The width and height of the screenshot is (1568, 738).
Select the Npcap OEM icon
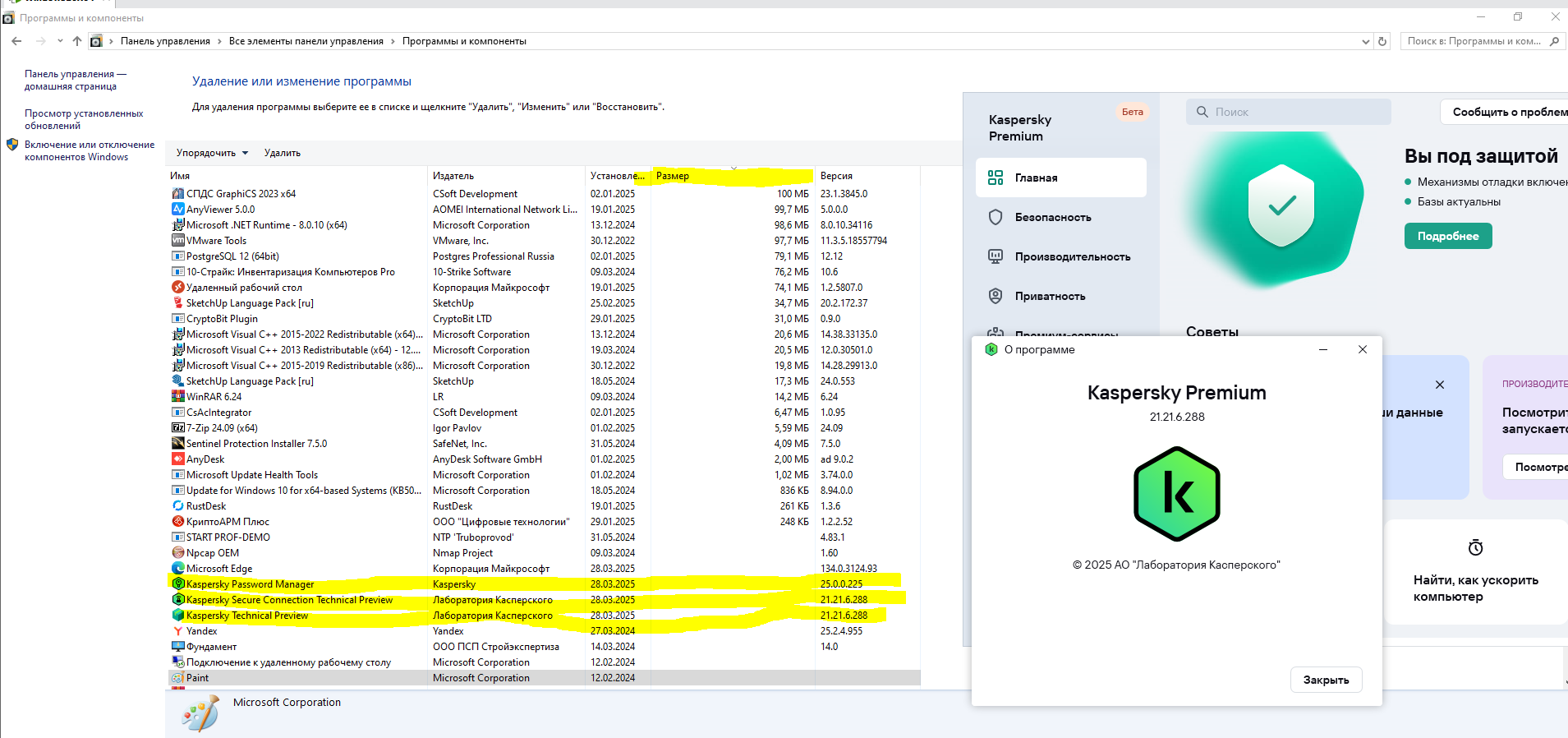[x=177, y=553]
